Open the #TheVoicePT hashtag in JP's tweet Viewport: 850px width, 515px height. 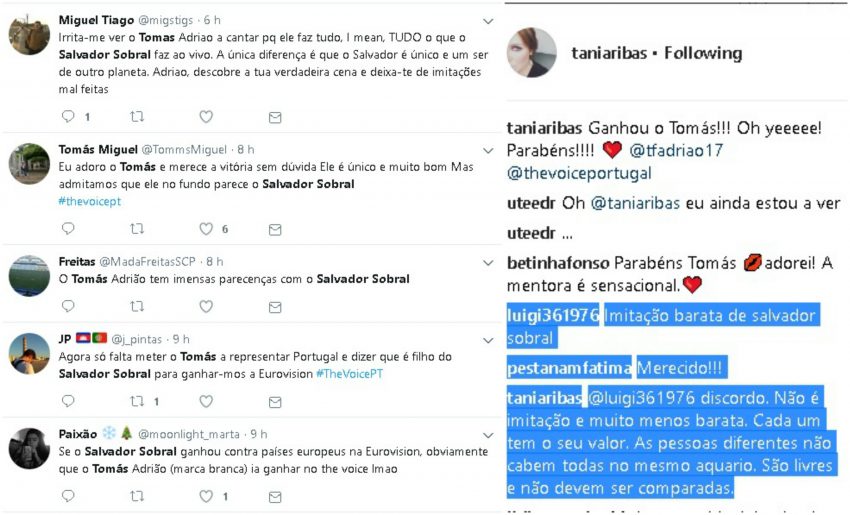[350, 374]
